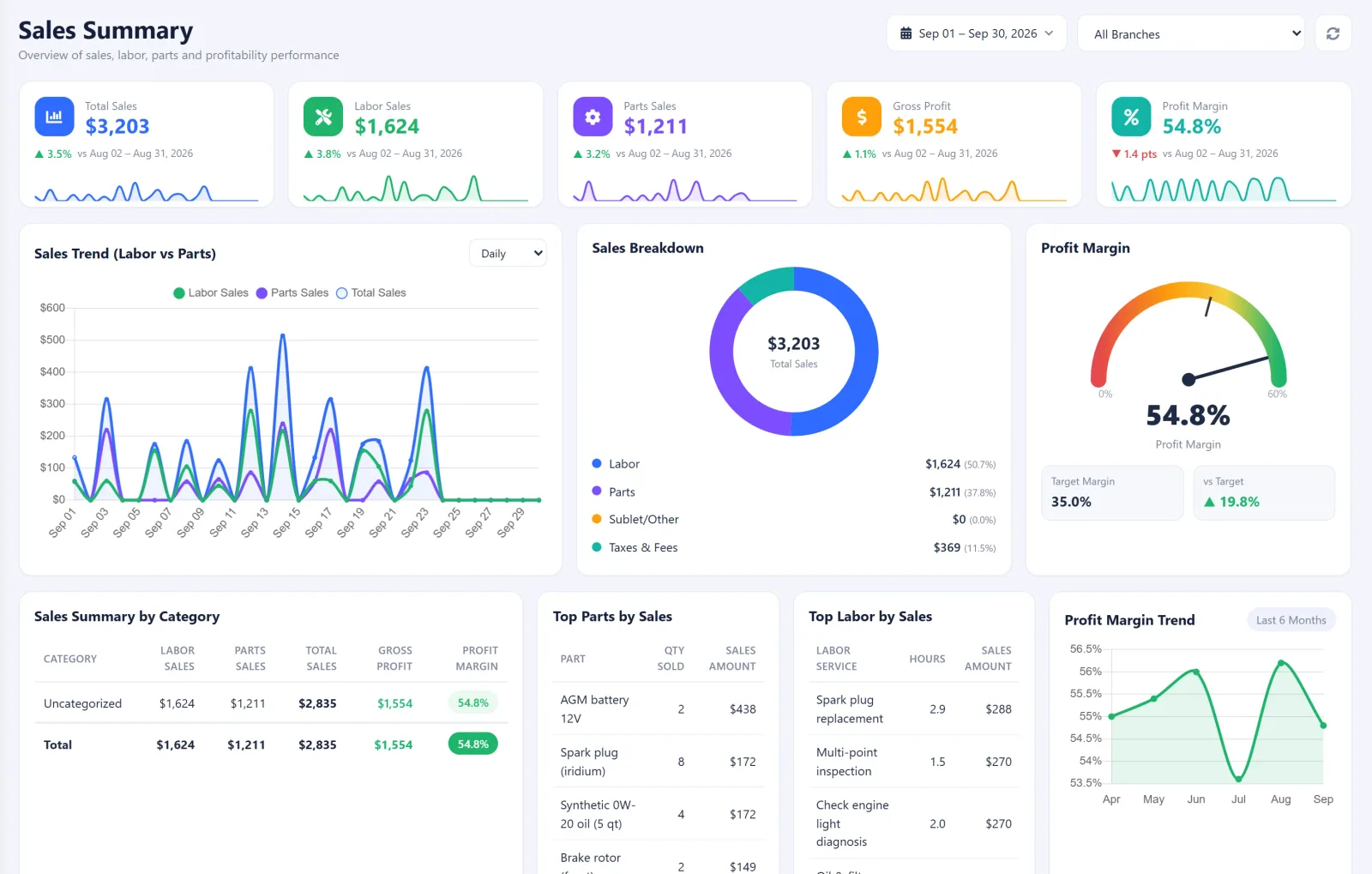Click the Gross Profit $1,554 value

click(925, 127)
